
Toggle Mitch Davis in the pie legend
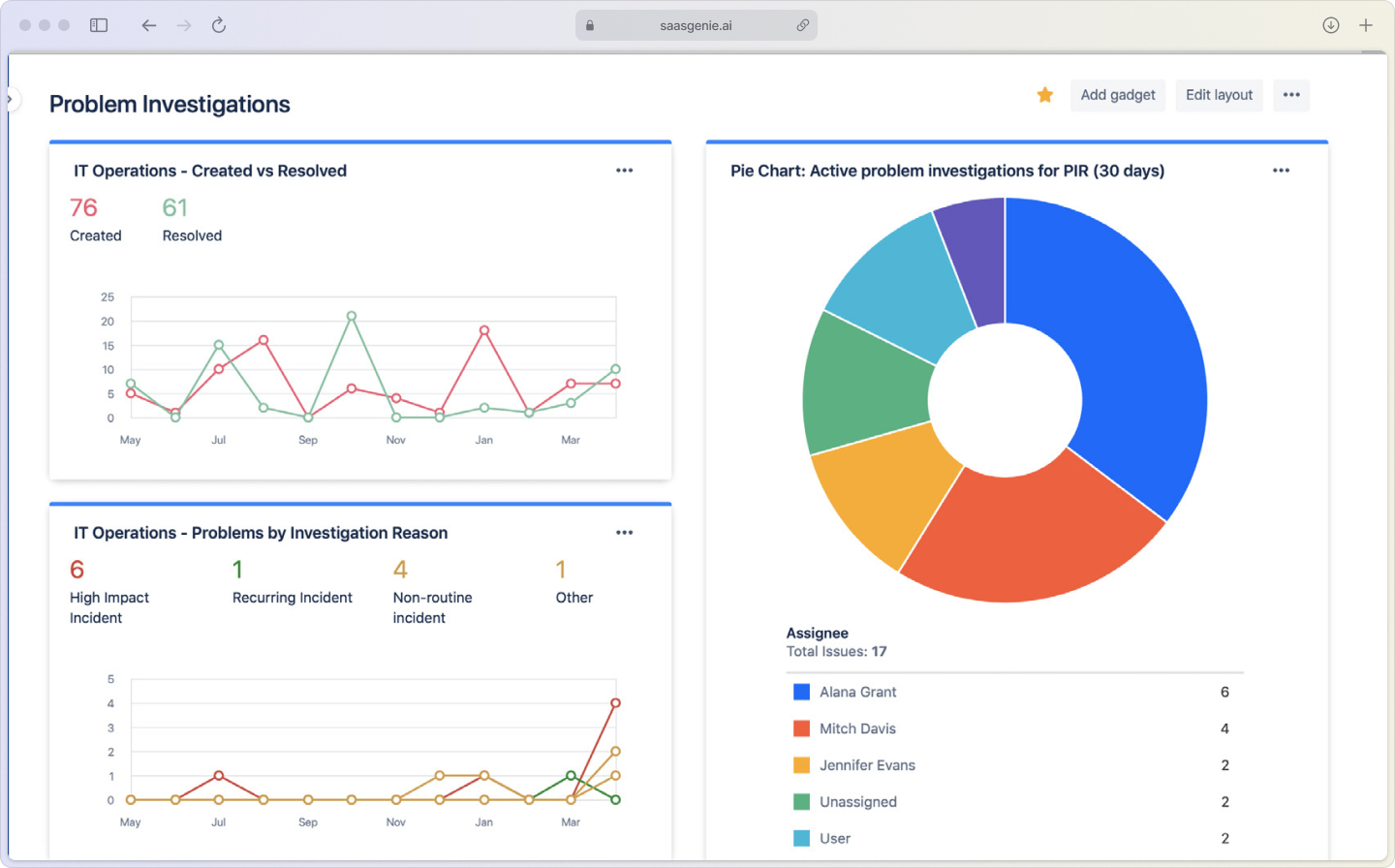point(857,728)
